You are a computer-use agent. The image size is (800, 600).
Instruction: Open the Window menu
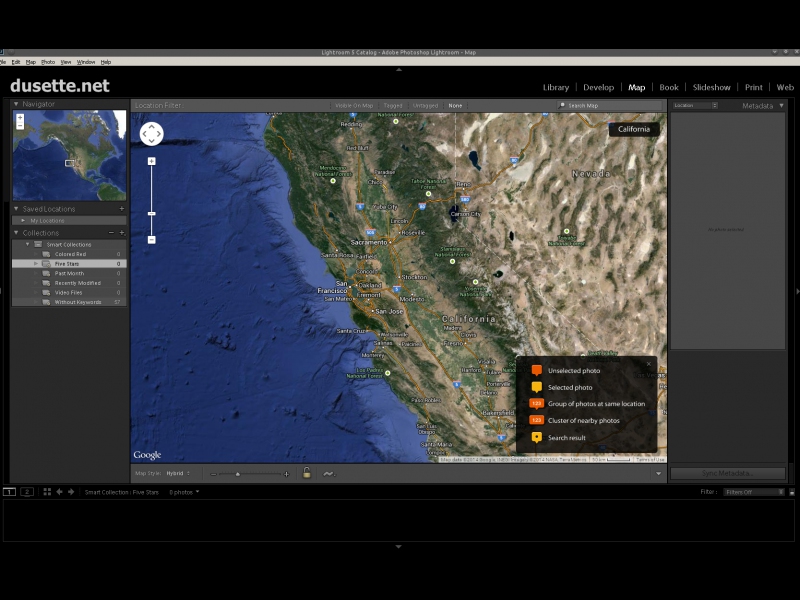(x=86, y=62)
